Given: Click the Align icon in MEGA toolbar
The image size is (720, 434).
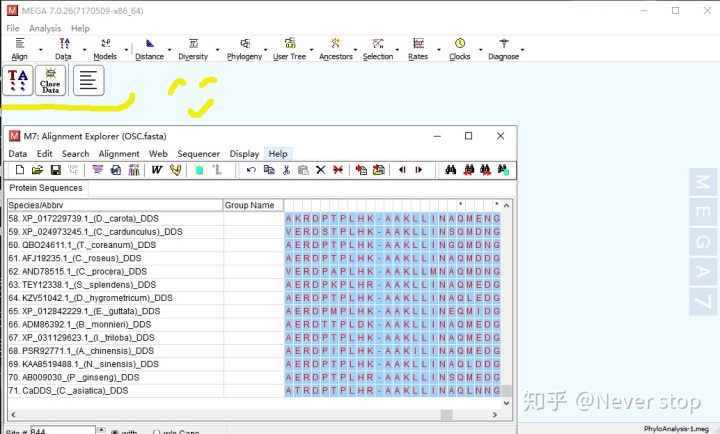Looking at the screenshot, I should pyautogui.click(x=19, y=44).
